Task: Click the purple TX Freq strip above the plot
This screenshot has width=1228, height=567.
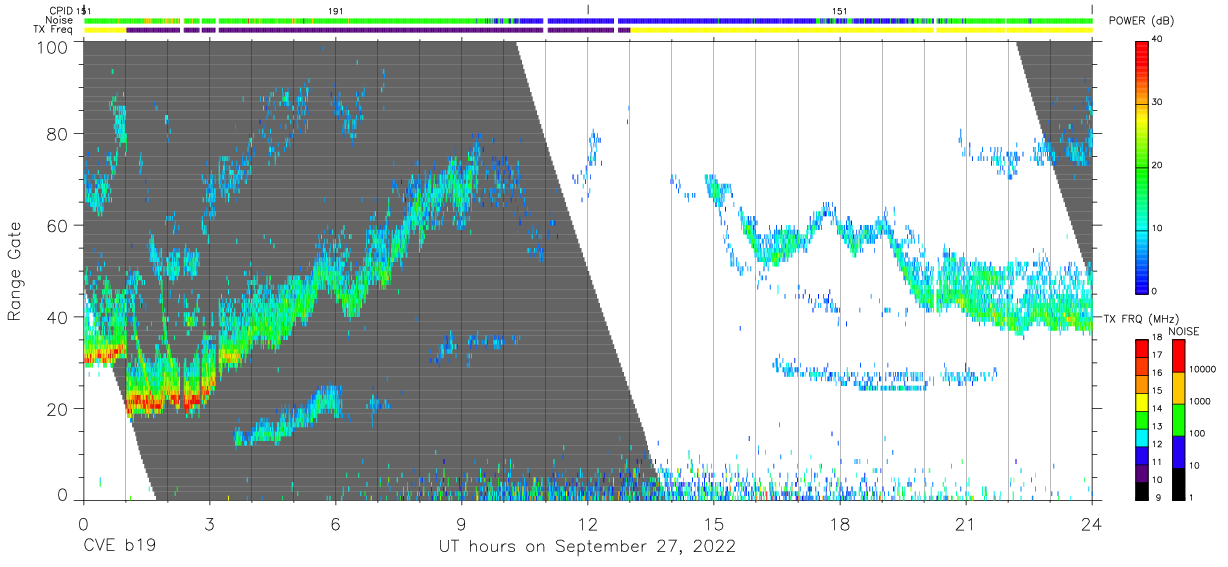Action: pos(380,30)
